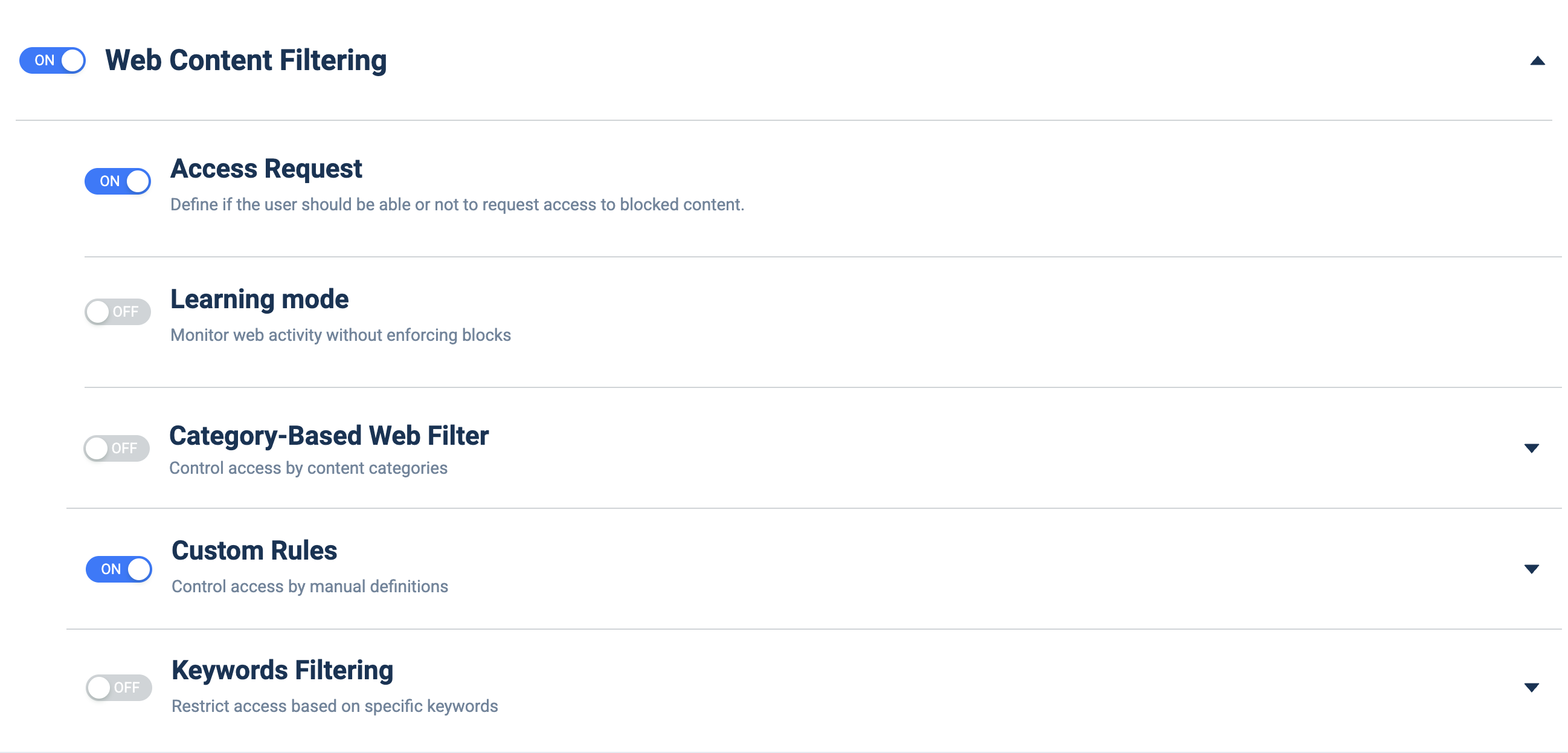Click 'Control access by content categories' description

click(309, 468)
